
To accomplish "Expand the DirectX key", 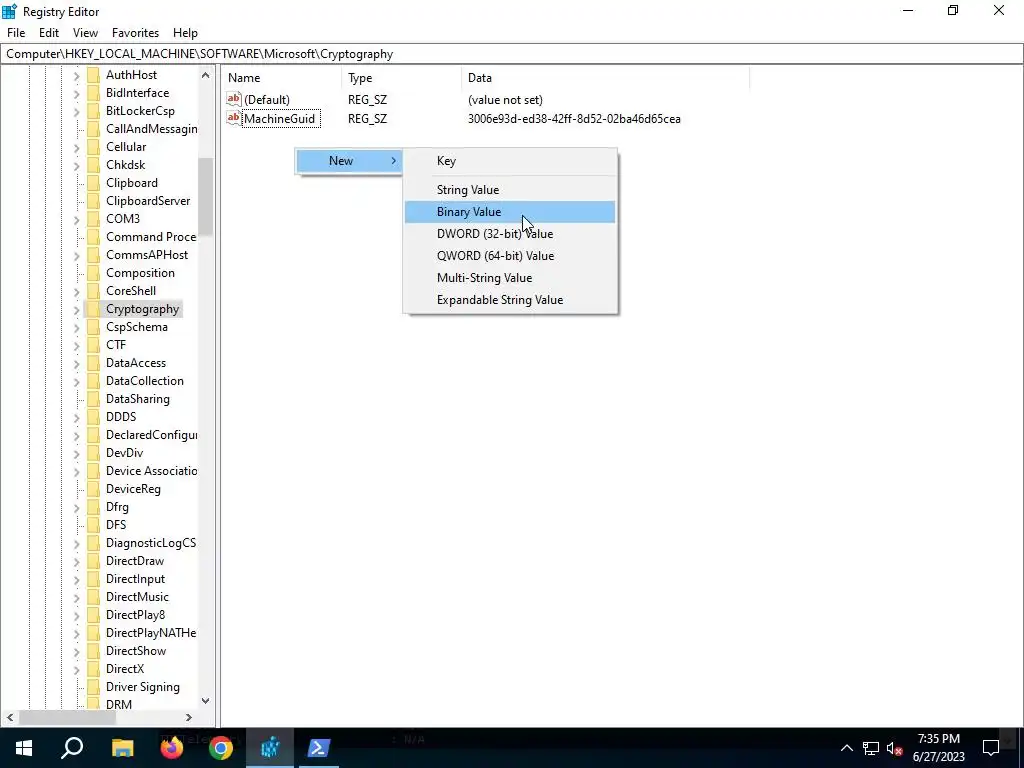I will point(76,669).
